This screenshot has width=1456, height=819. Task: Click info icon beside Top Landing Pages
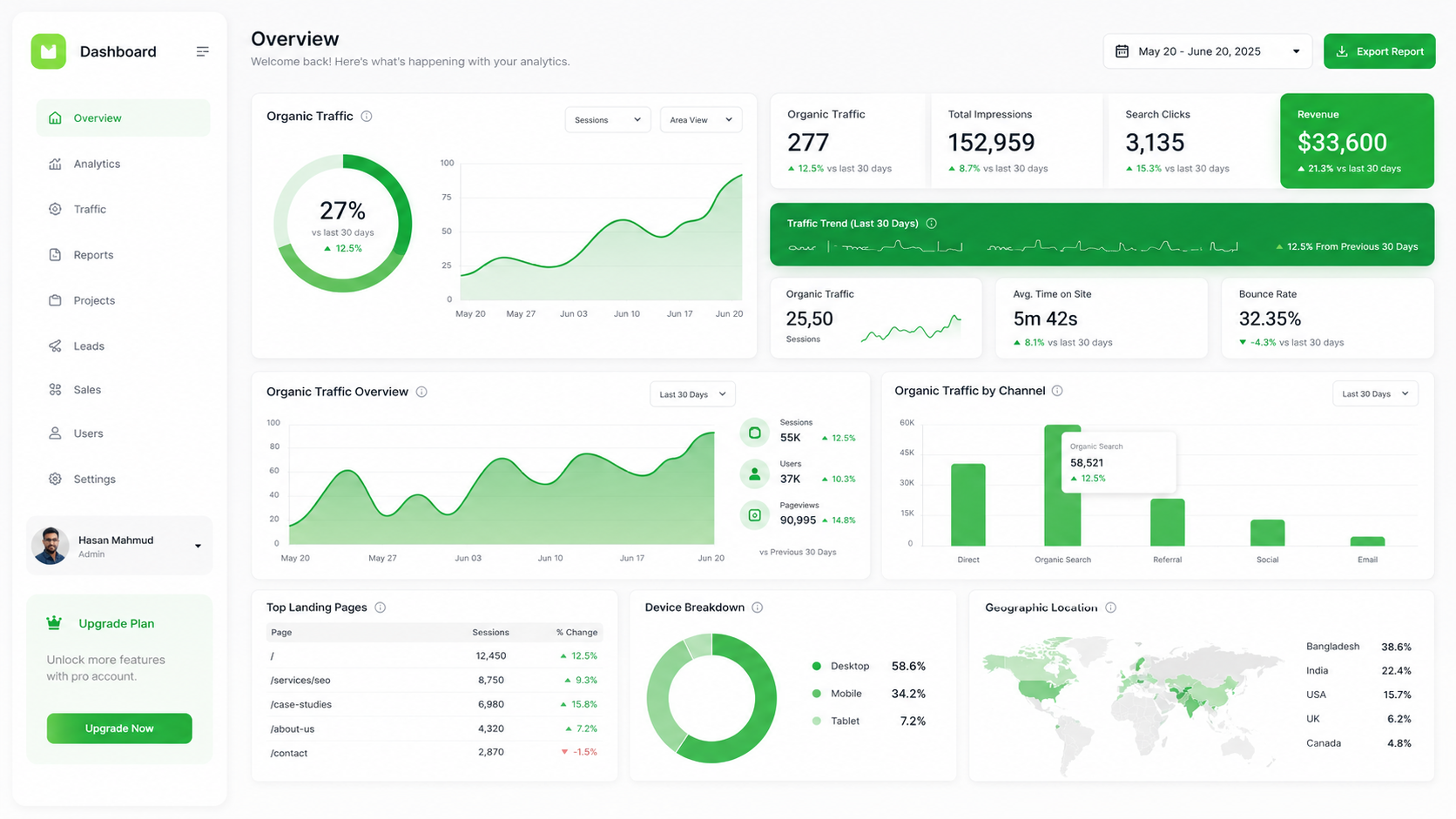380,608
